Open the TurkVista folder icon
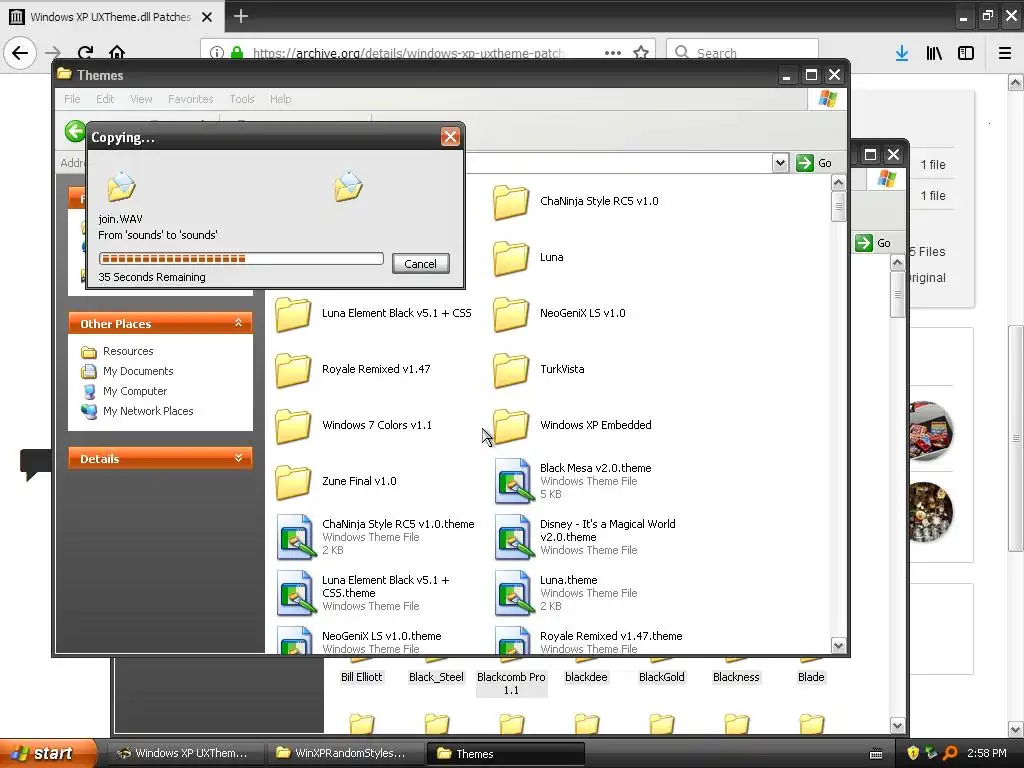Screen dimensions: 1024x768 point(511,370)
